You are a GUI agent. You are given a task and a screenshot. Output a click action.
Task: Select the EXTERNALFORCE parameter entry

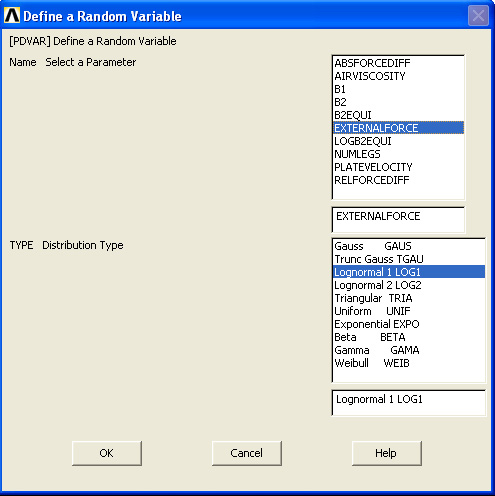398,128
